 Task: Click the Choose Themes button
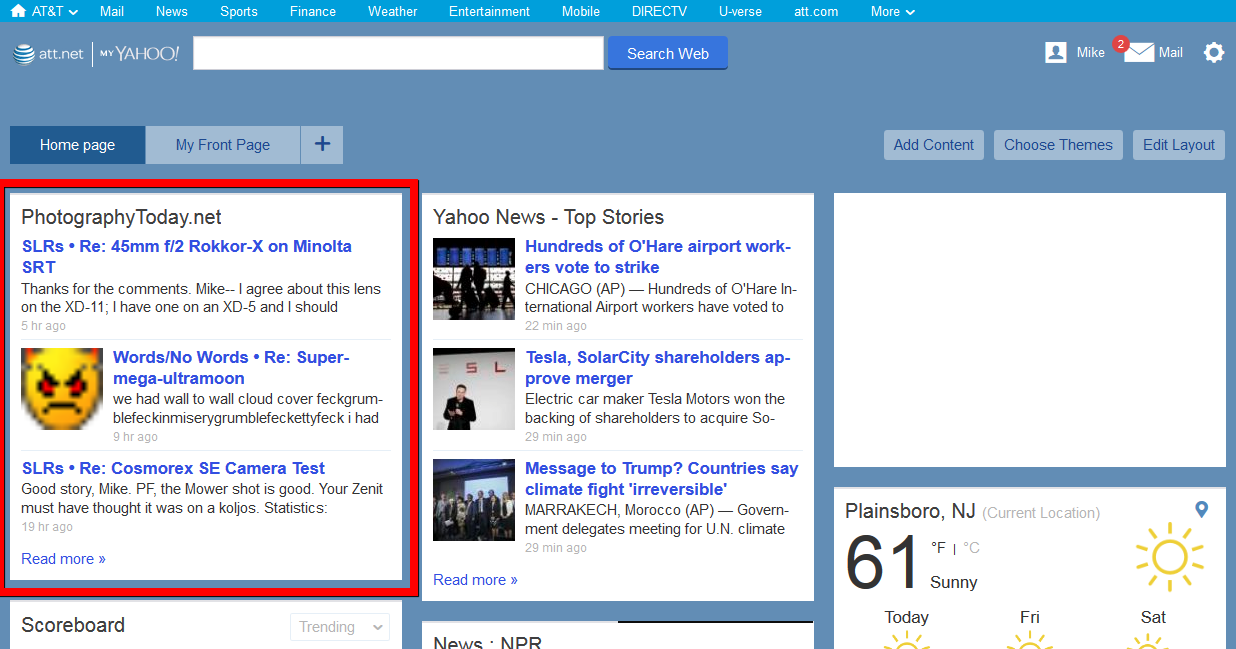[x=1058, y=145]
